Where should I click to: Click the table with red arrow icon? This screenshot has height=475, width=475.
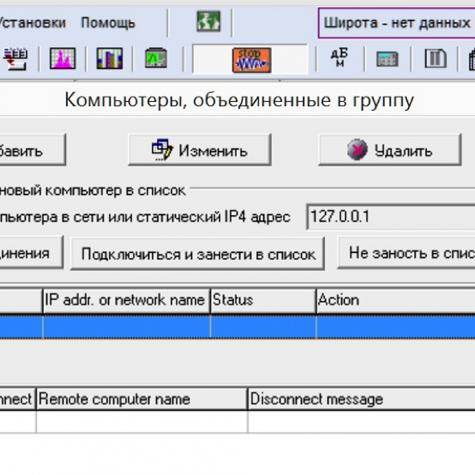tap(15, 59)
